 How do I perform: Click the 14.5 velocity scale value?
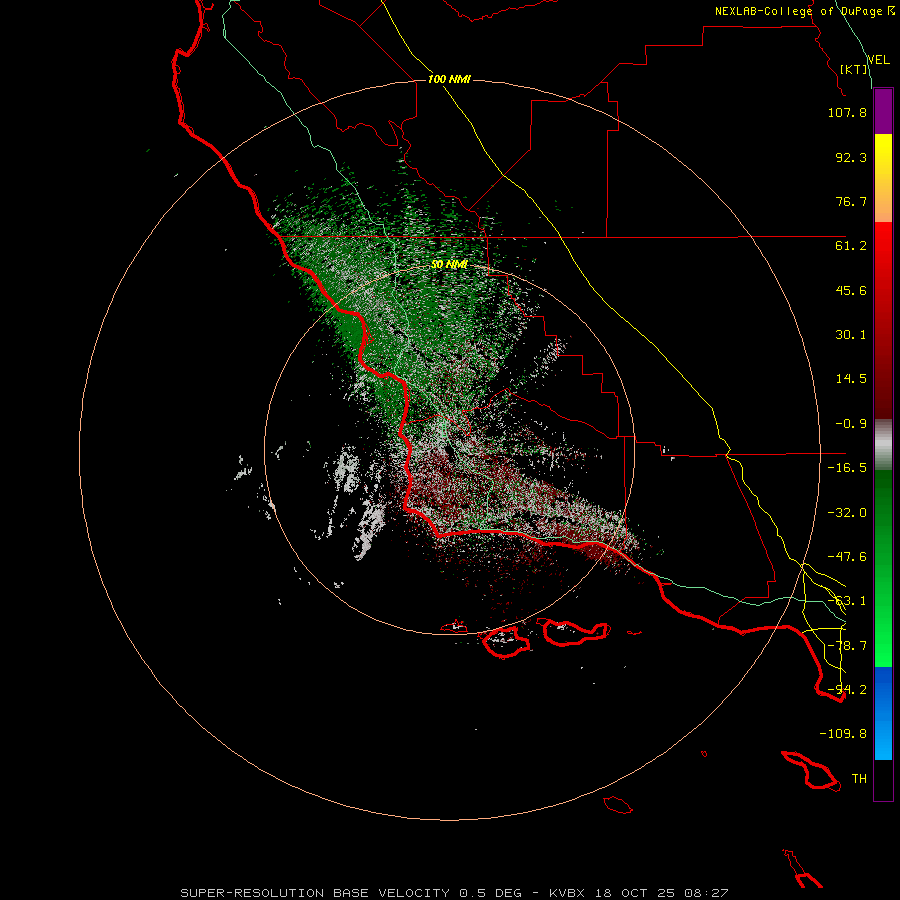click(x=851, y=379)
